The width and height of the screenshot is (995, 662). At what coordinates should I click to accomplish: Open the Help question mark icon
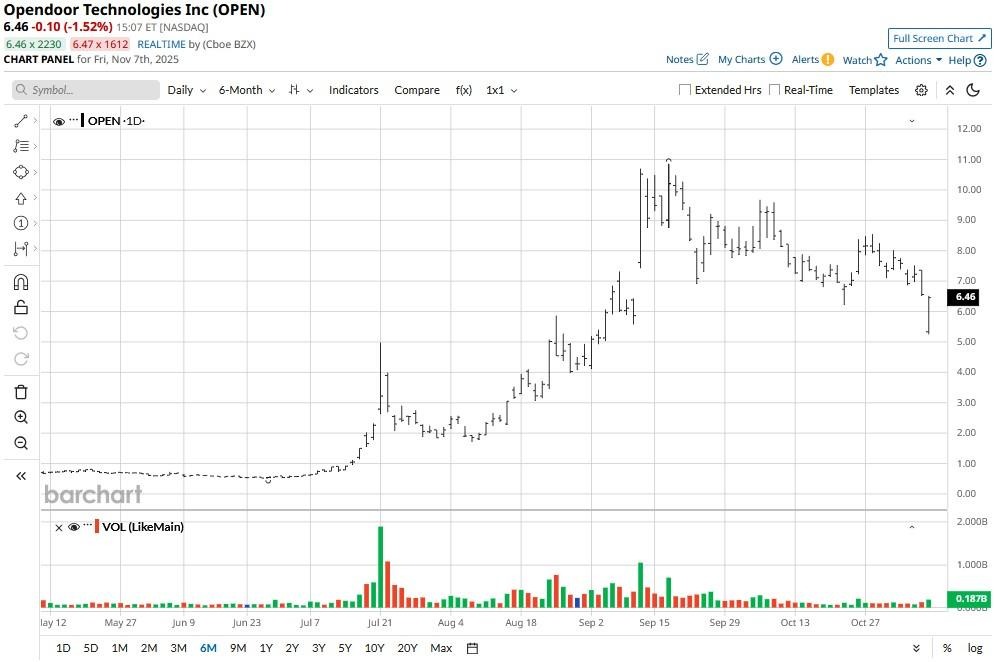point(980,60)
